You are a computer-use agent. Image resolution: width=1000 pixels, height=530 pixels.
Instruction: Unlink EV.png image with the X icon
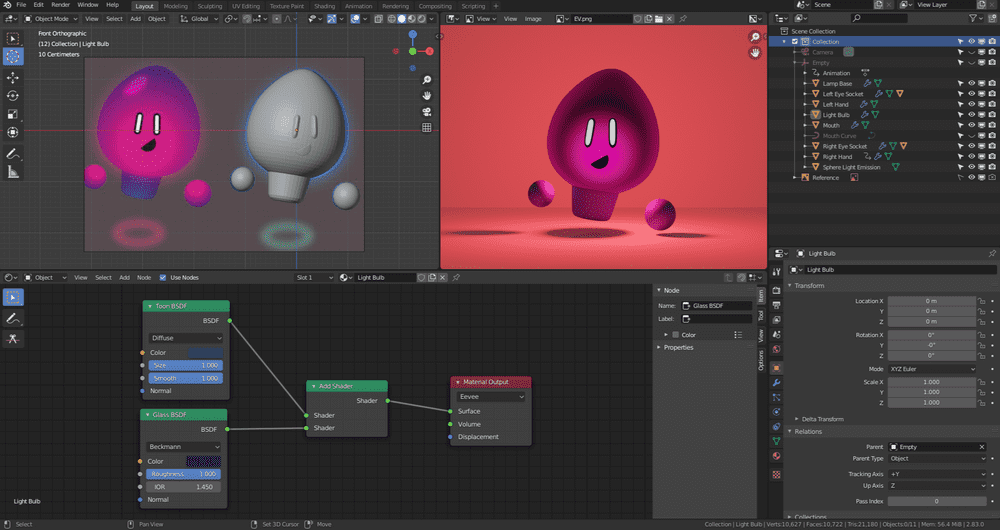669,19
